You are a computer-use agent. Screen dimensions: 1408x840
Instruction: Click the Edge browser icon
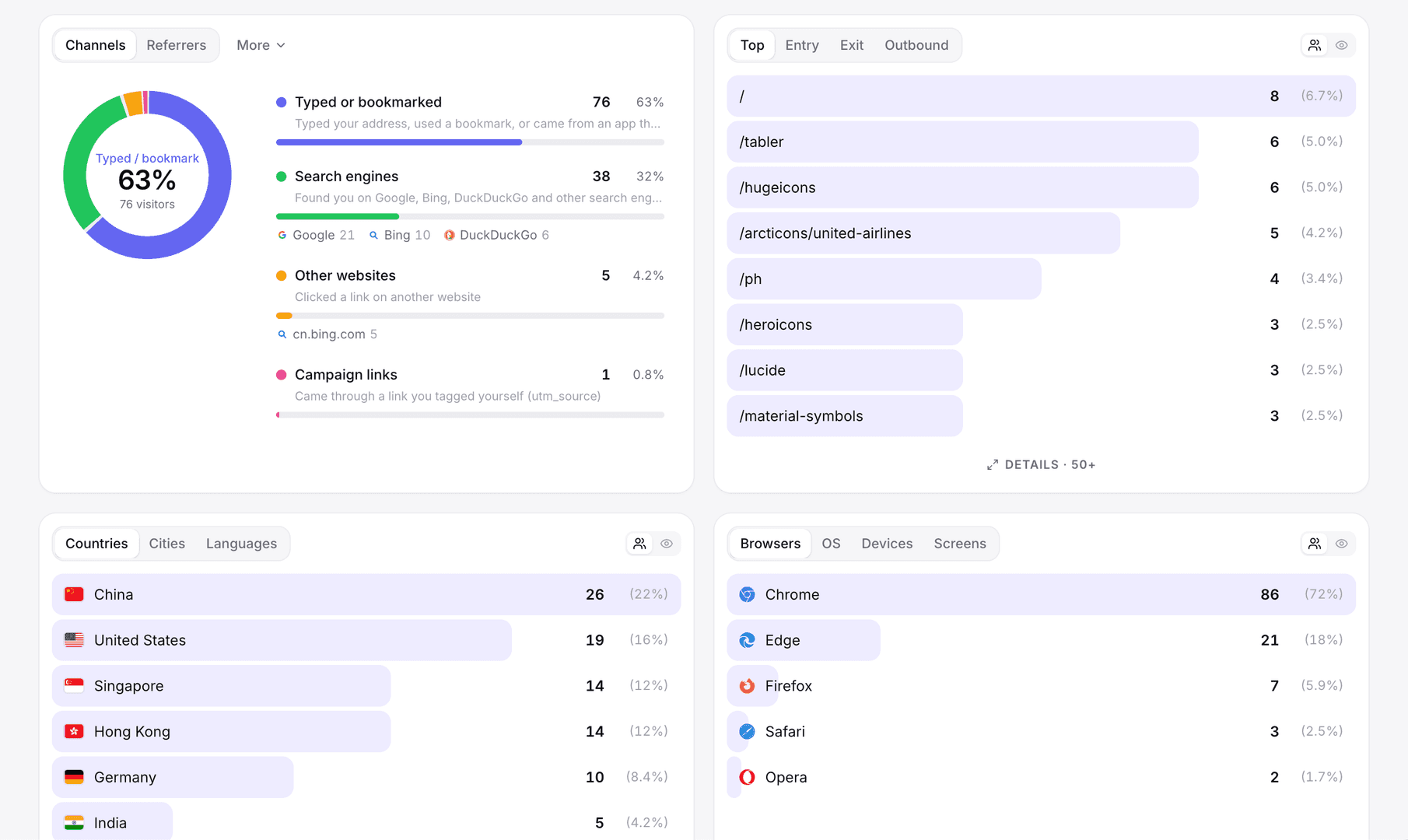click(747, 640)
